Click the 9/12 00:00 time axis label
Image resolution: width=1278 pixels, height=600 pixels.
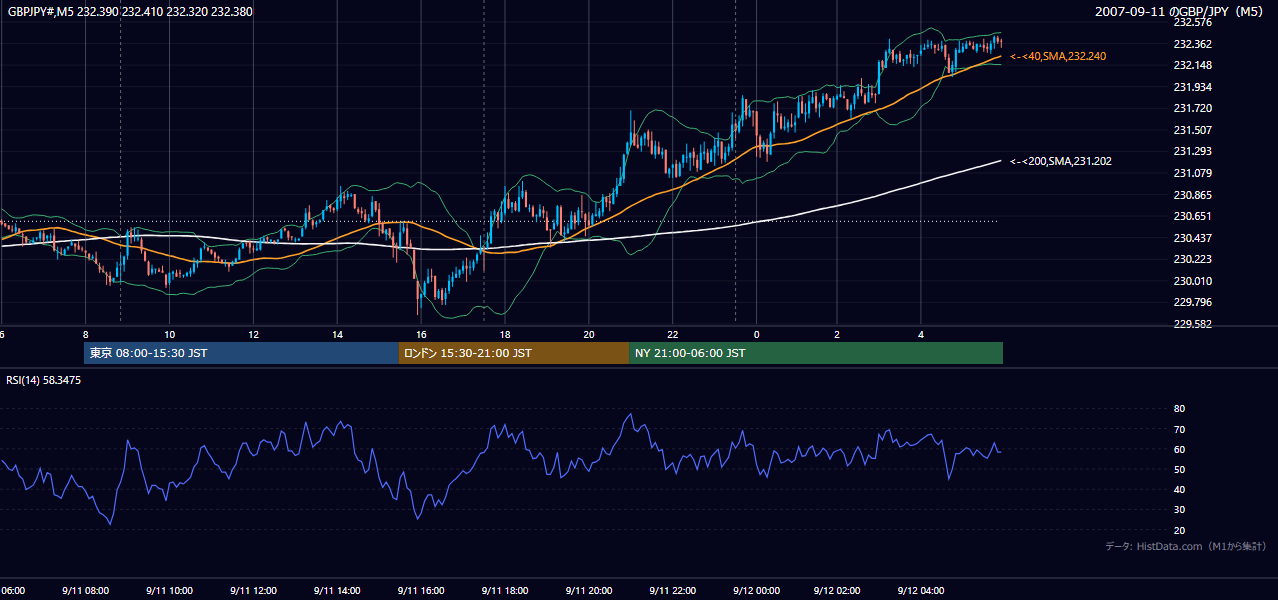[755, 591]
